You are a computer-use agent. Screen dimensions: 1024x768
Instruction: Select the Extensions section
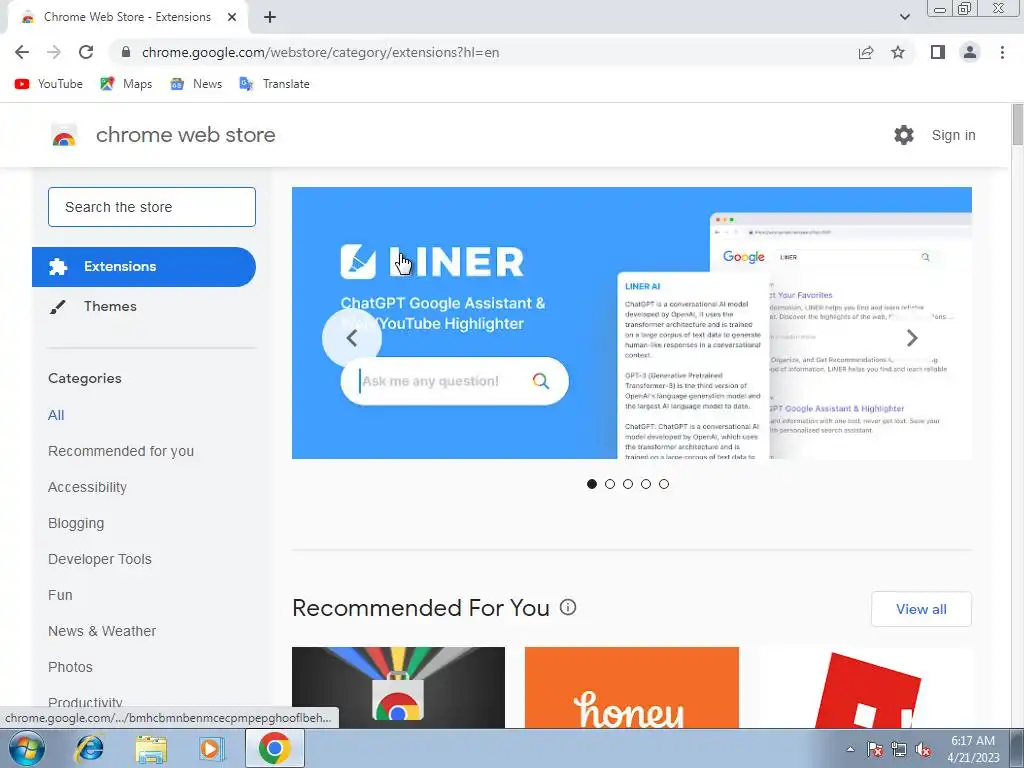(x=144, y=266)
